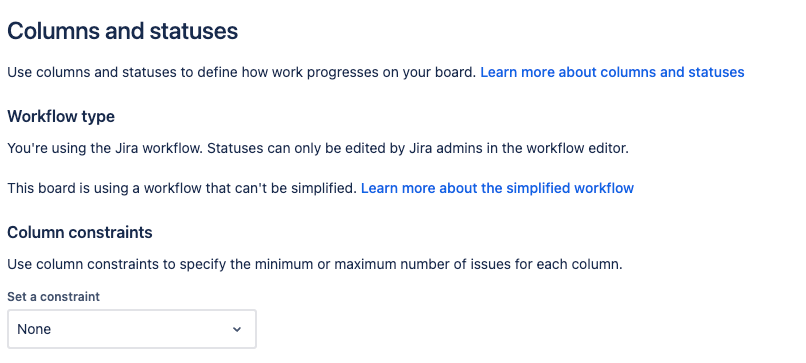Open Learn more about columns and statuses
This screenshot has height=363, width=806.
tap(612, 72)
